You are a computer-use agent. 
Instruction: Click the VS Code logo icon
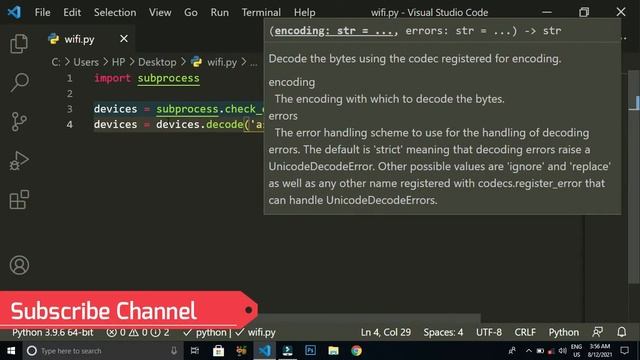(x=14, y=12)
